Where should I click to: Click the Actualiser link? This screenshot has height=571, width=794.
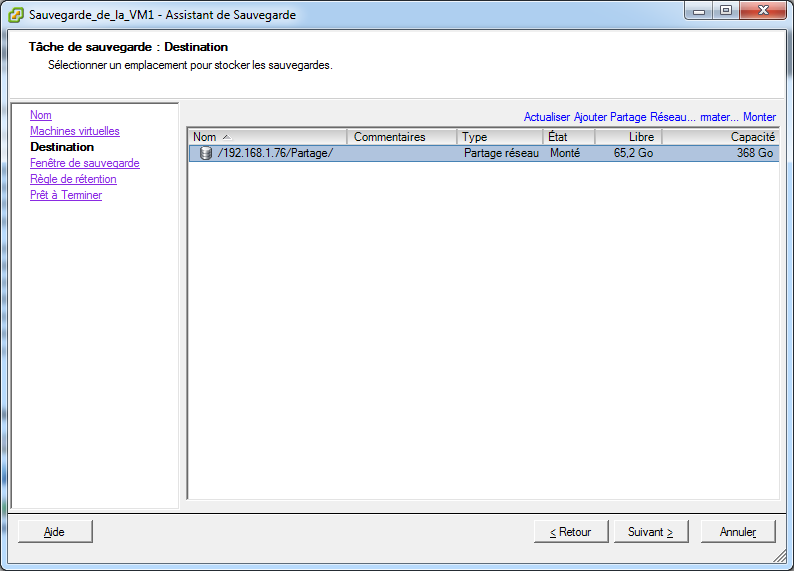[x=546, y=117]
